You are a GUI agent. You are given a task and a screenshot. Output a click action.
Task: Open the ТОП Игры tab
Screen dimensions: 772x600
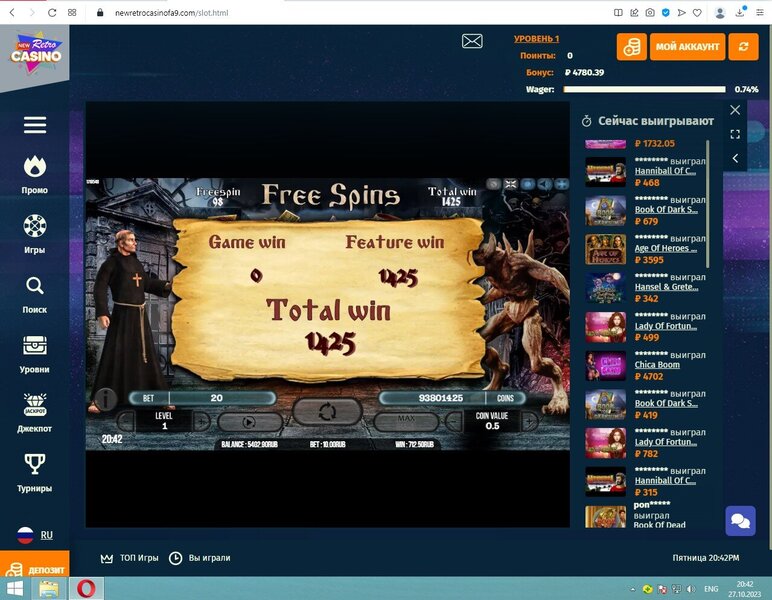130,558
